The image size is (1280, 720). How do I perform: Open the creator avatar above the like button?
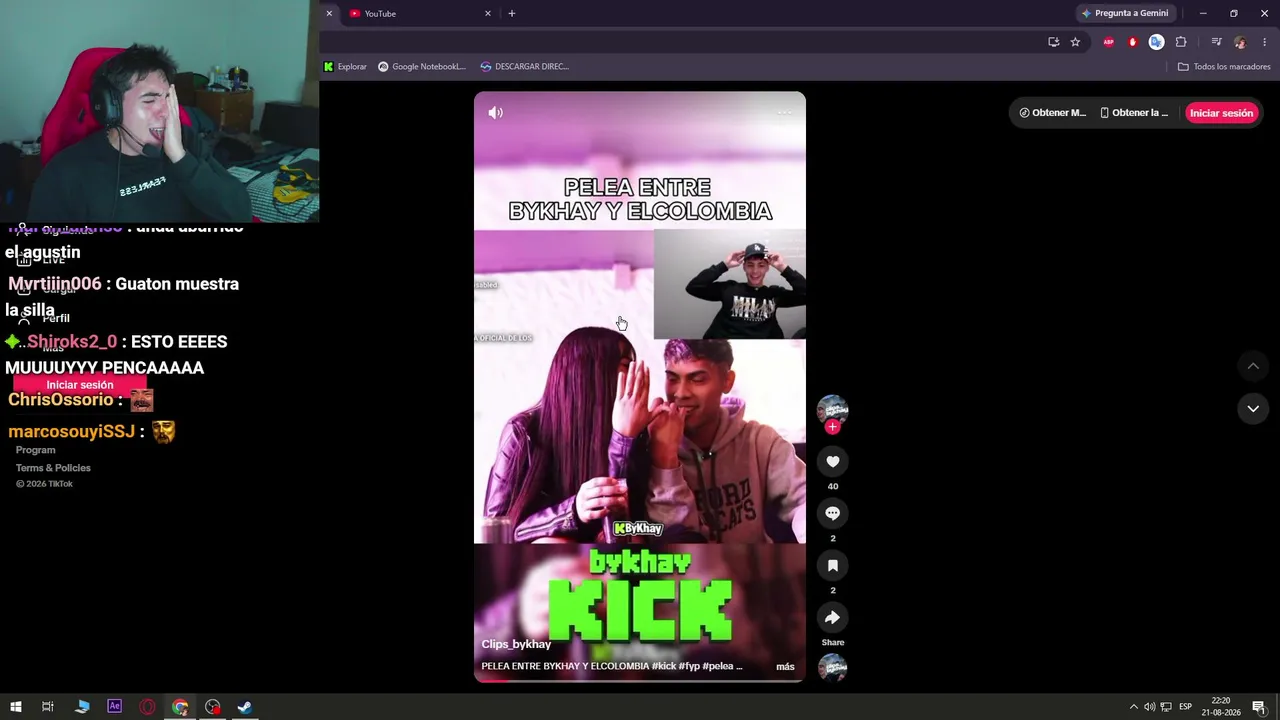832,410
